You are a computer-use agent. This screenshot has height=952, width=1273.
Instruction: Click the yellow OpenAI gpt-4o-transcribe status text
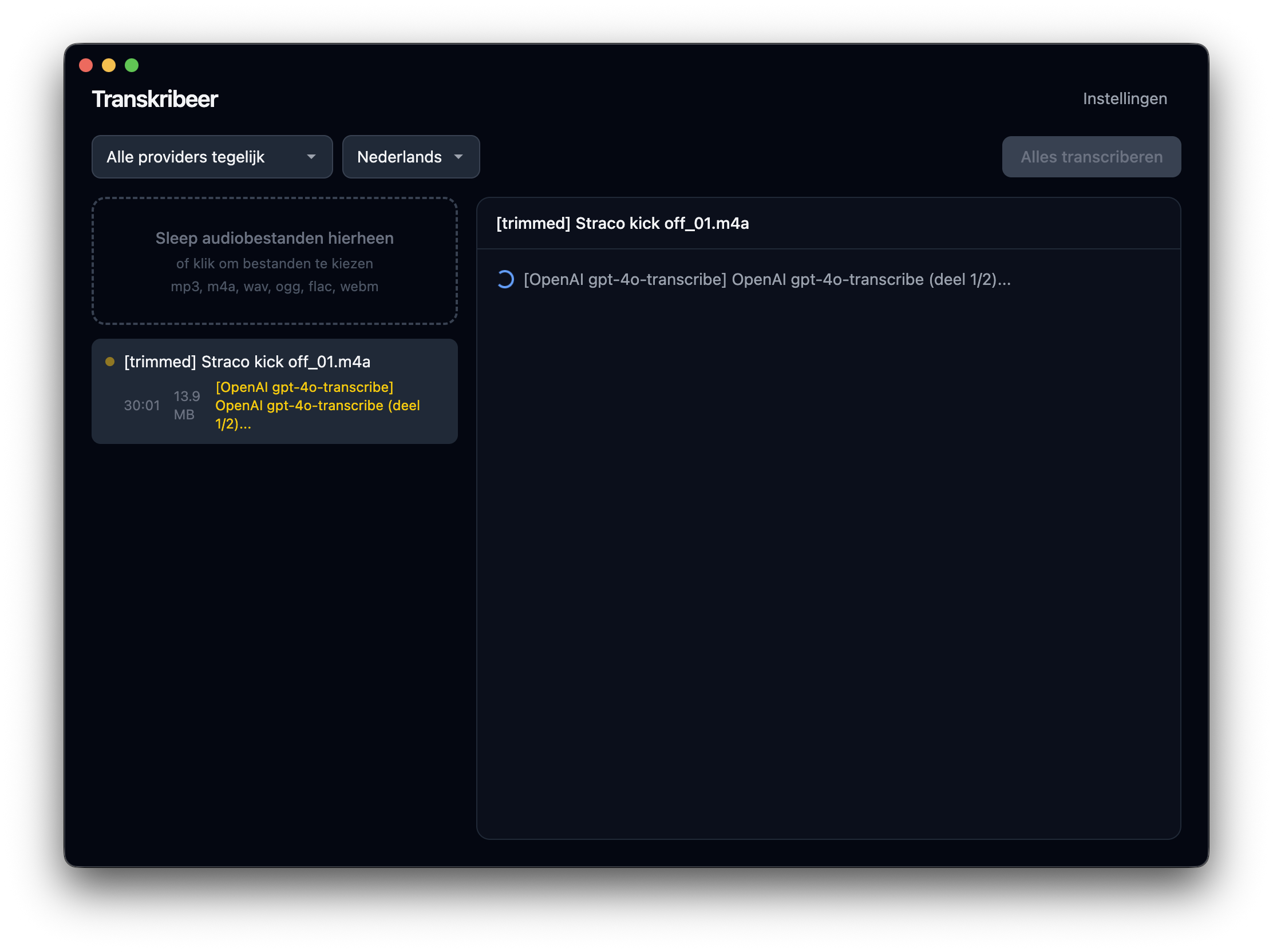(x=317, y=406)
